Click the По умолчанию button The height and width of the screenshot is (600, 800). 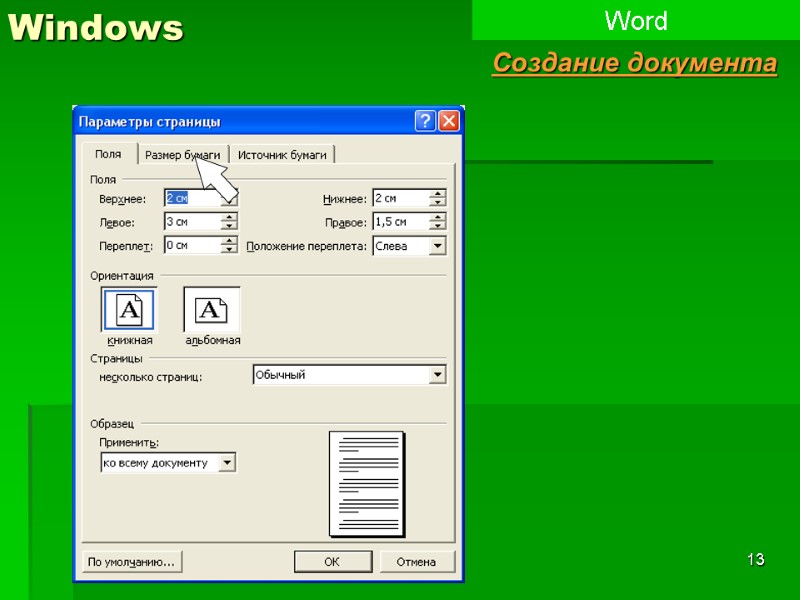132,562
